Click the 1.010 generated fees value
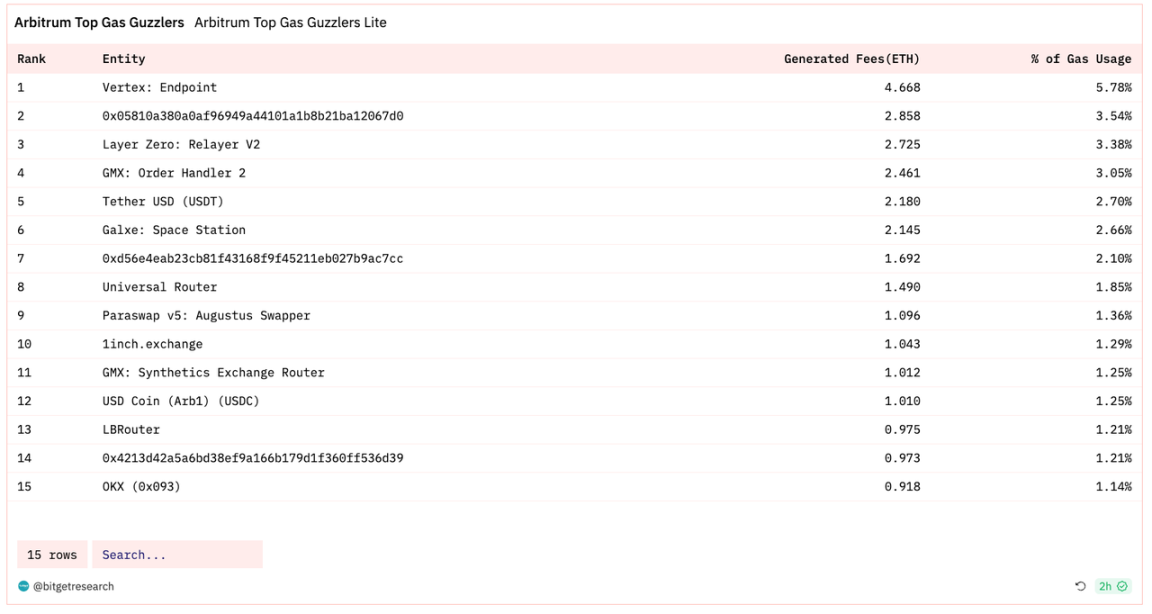The width and height of the screenshot is (1152, 614). click(x=902, y=401)
